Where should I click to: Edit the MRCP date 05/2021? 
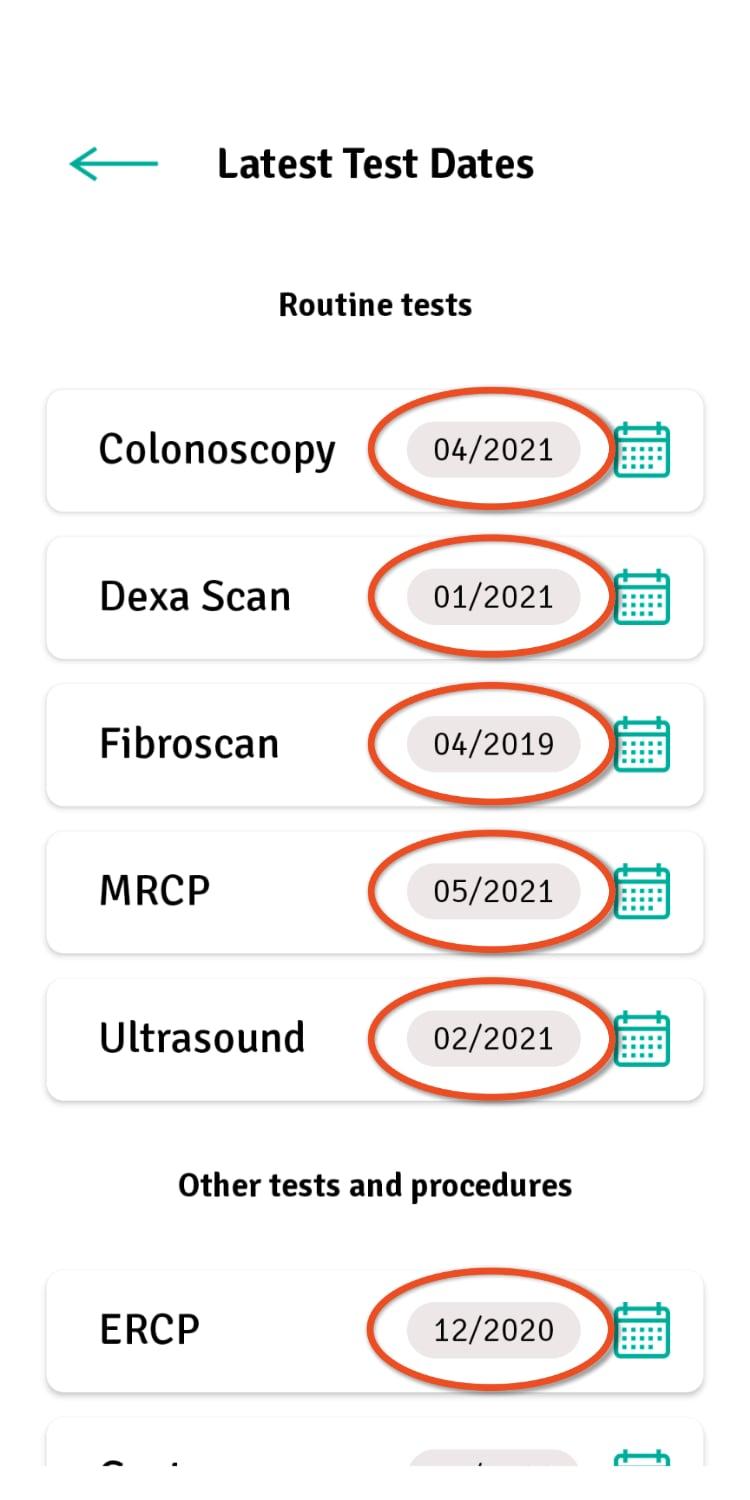pos(493,891)
